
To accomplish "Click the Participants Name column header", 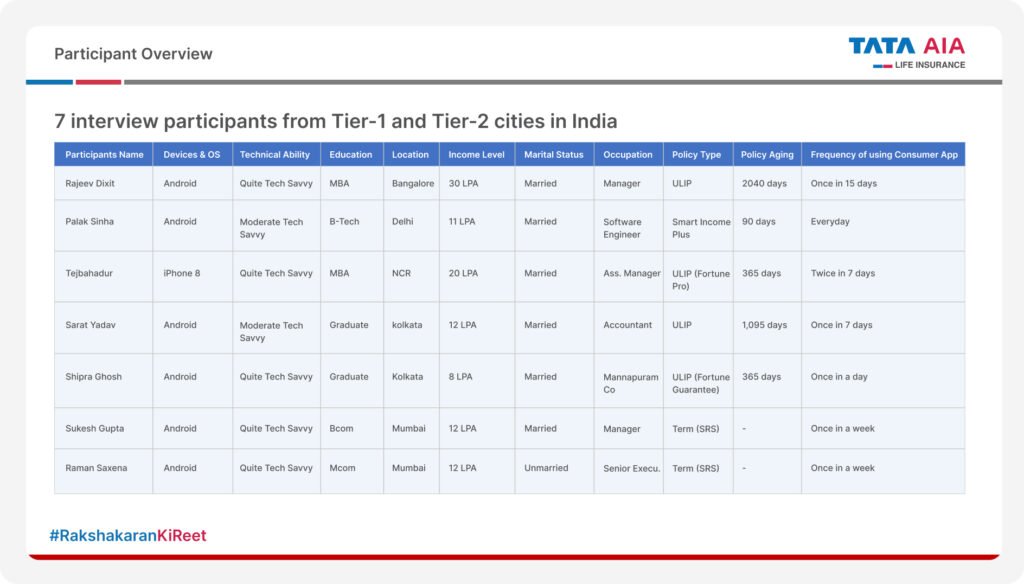I will click(104, 154).
